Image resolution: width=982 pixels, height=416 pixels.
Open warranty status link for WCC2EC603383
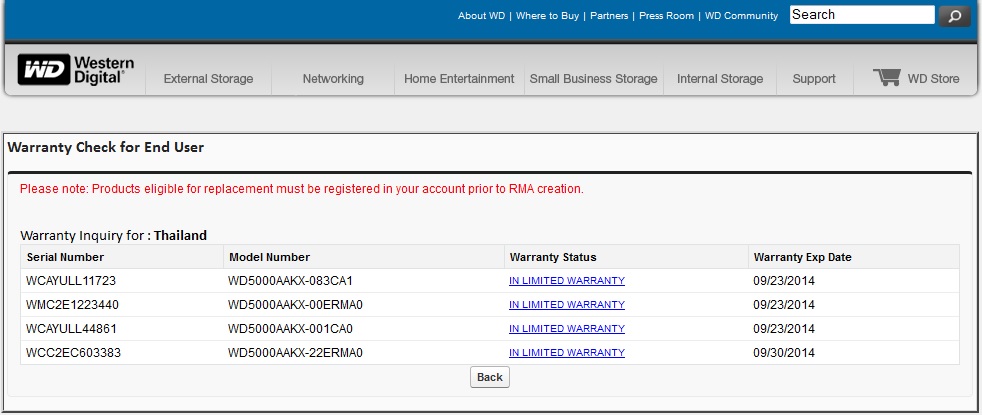[x=566, y=353]
